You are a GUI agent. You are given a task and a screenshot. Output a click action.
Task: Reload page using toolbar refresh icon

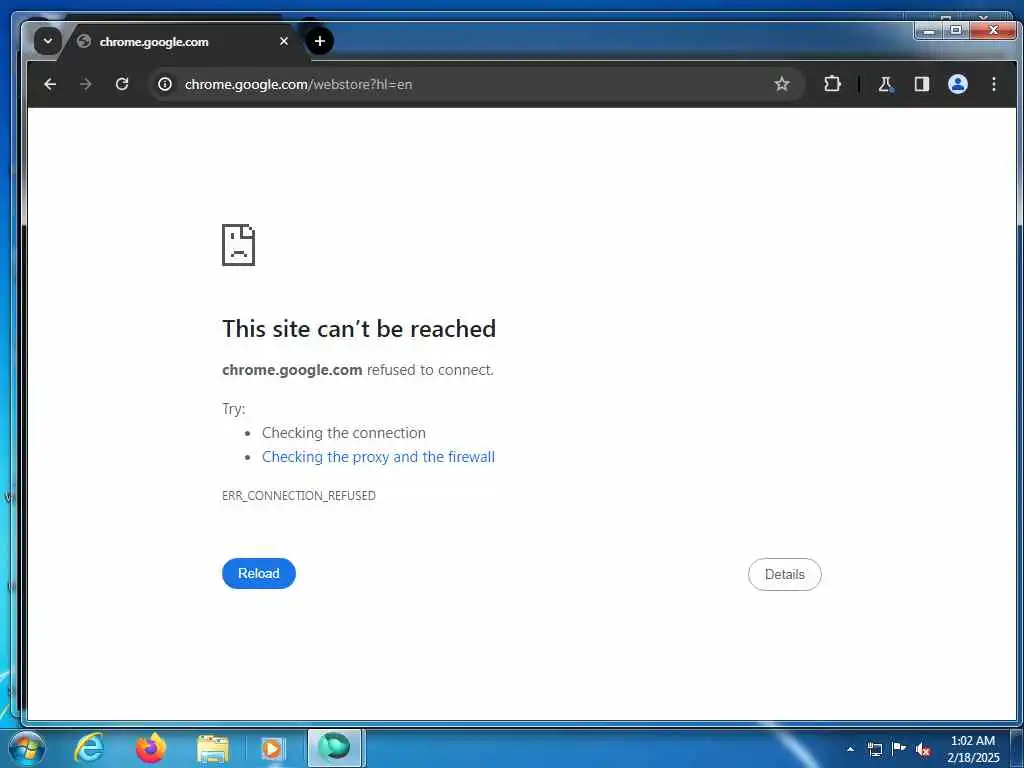[x=122, y=84]
